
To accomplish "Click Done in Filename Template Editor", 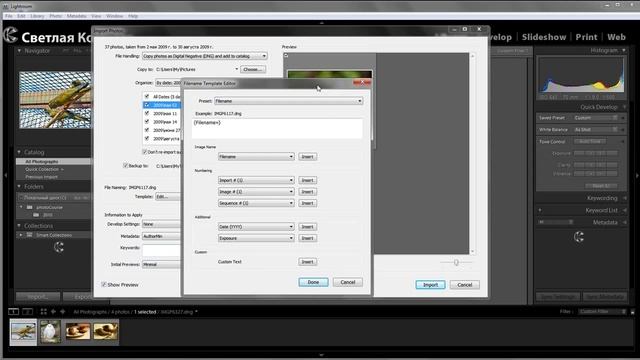I will 313,282.
